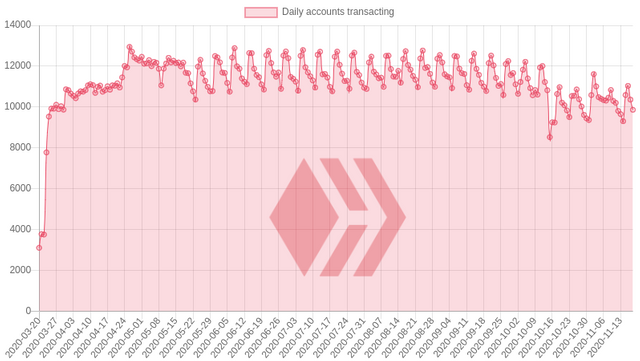The image size is (640, 361).
Task: Click the 2020-11-13 x-axis date label
Action: tap(606, 336)
